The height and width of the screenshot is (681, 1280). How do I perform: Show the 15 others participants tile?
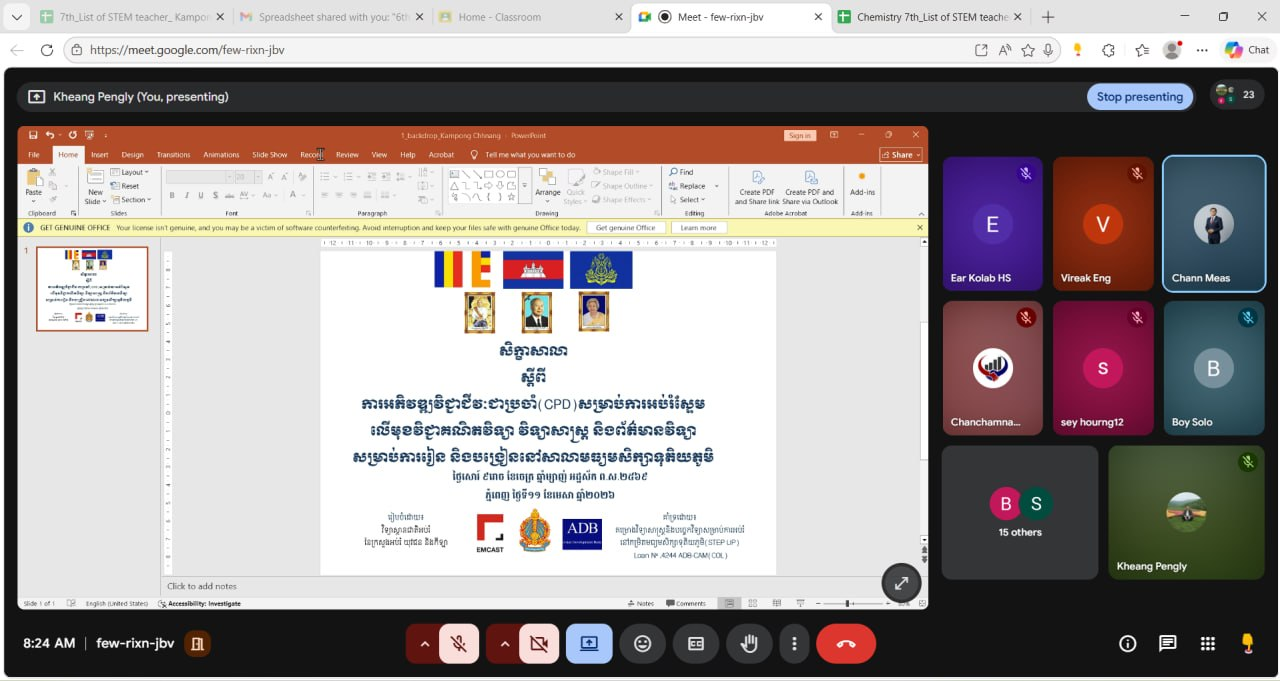click(x=1019, y=512)
